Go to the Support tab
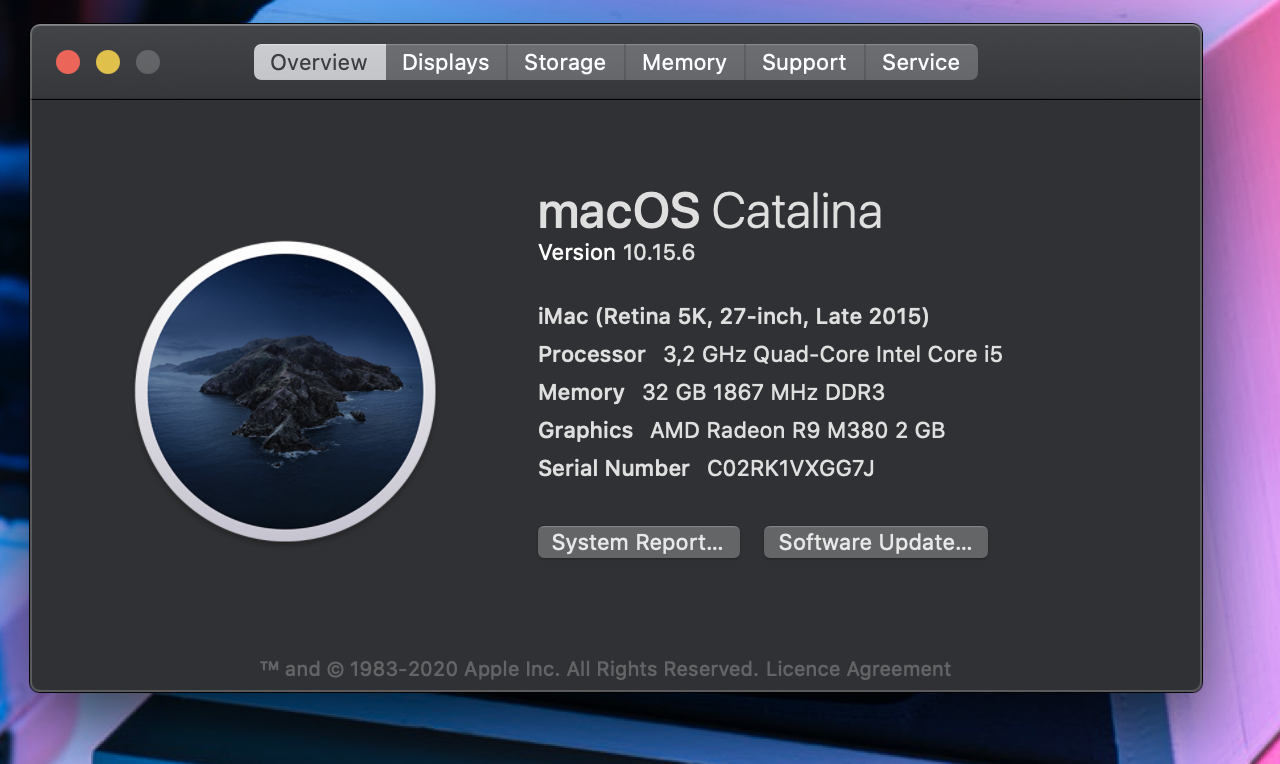This screenshot has height=764, width=1280. point(804,62)
